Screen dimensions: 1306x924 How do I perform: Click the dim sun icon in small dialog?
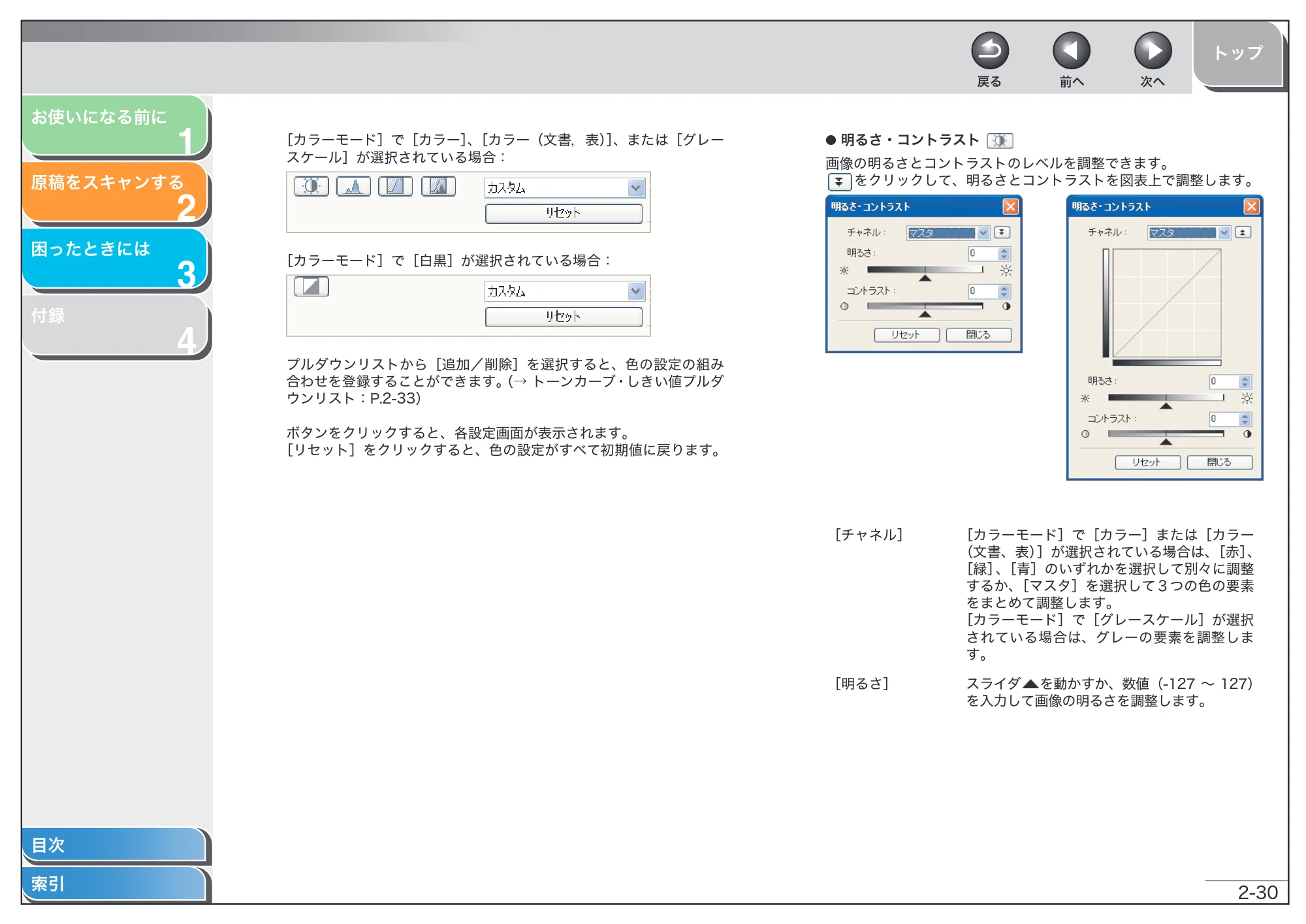(844, 270)
